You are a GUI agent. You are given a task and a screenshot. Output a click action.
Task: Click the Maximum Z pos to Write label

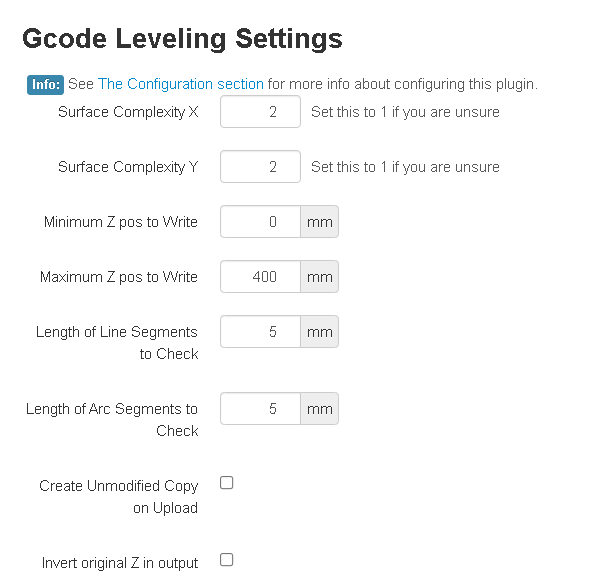(119, 277)
